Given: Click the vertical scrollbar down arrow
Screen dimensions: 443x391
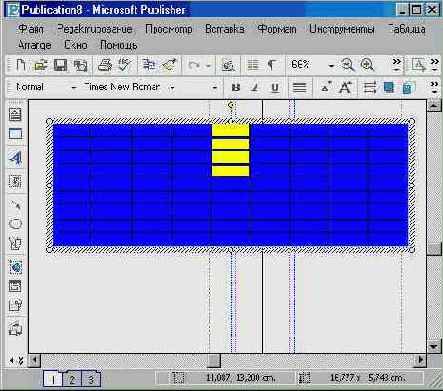Looking at the screenshot, I should click(x=434, y=347).
